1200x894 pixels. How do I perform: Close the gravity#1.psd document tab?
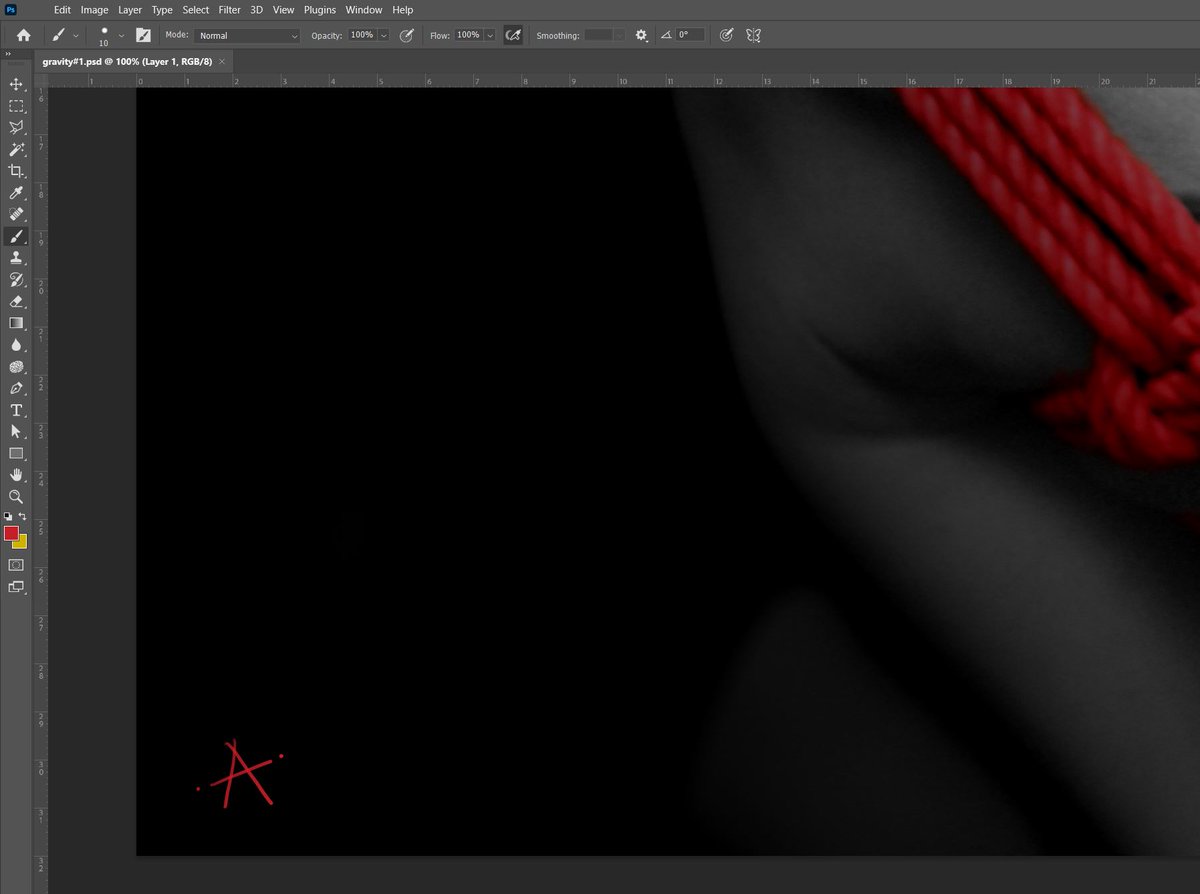[222, 61]
